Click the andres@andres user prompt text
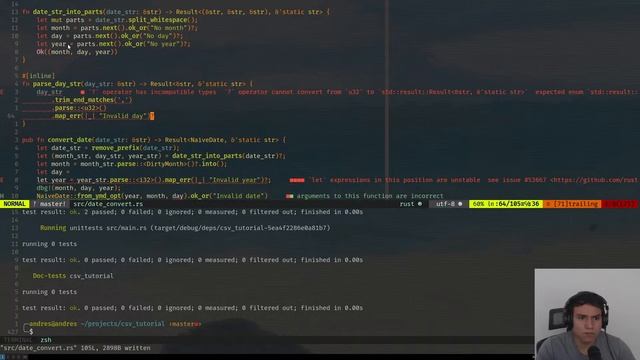Image resolution: width=640 pixels, height=360 pixels. [x=53, y=324]
